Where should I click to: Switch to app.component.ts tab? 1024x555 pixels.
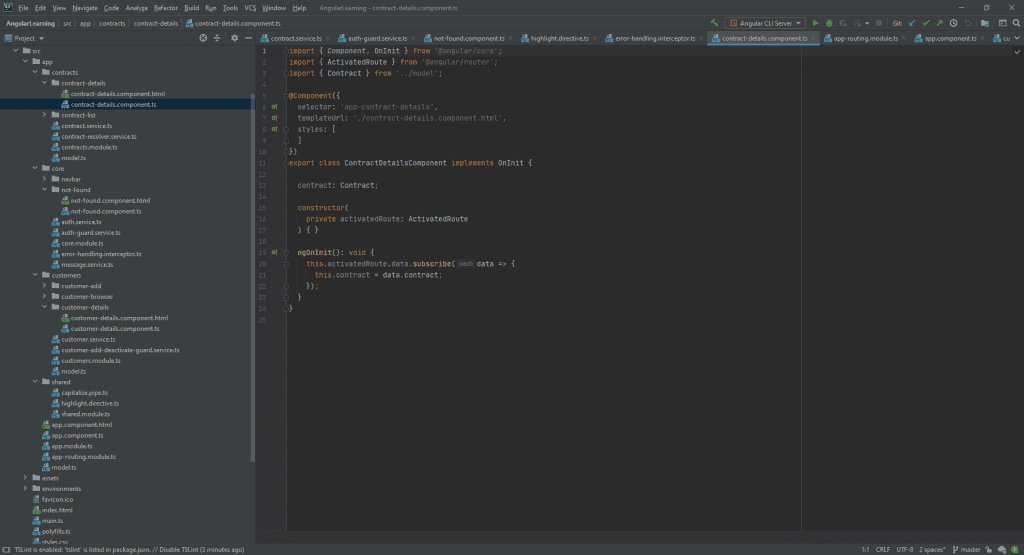950,39
